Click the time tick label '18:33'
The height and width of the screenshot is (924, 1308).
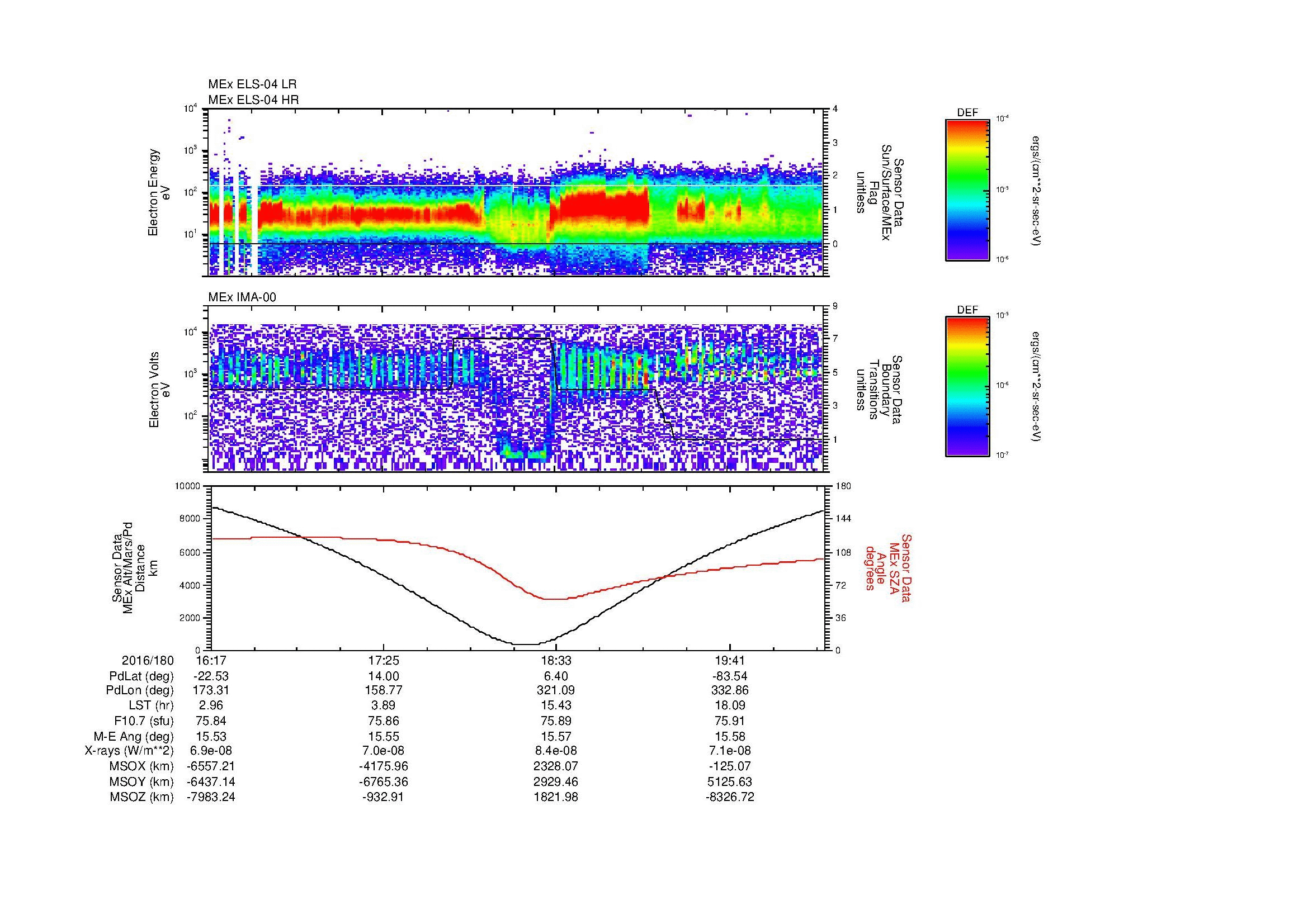(x=556, y=660)
